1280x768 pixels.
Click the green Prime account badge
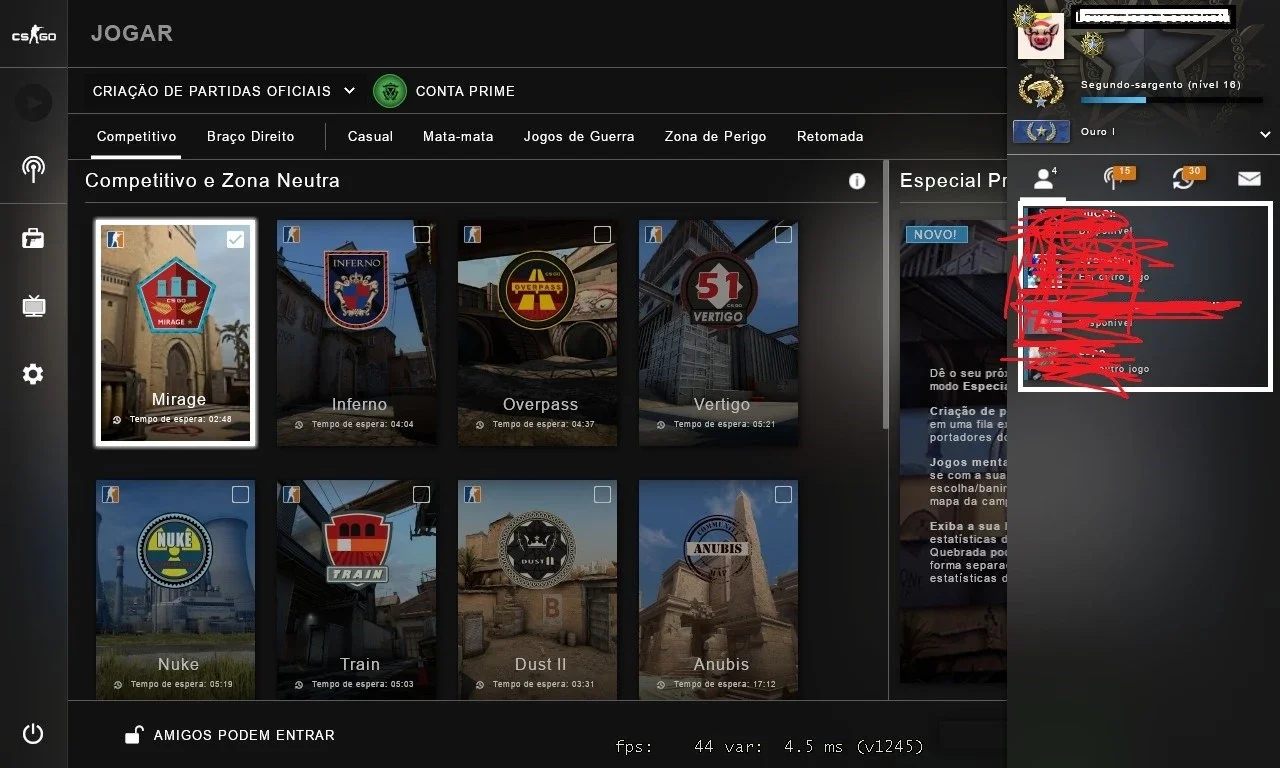point(390,91)
